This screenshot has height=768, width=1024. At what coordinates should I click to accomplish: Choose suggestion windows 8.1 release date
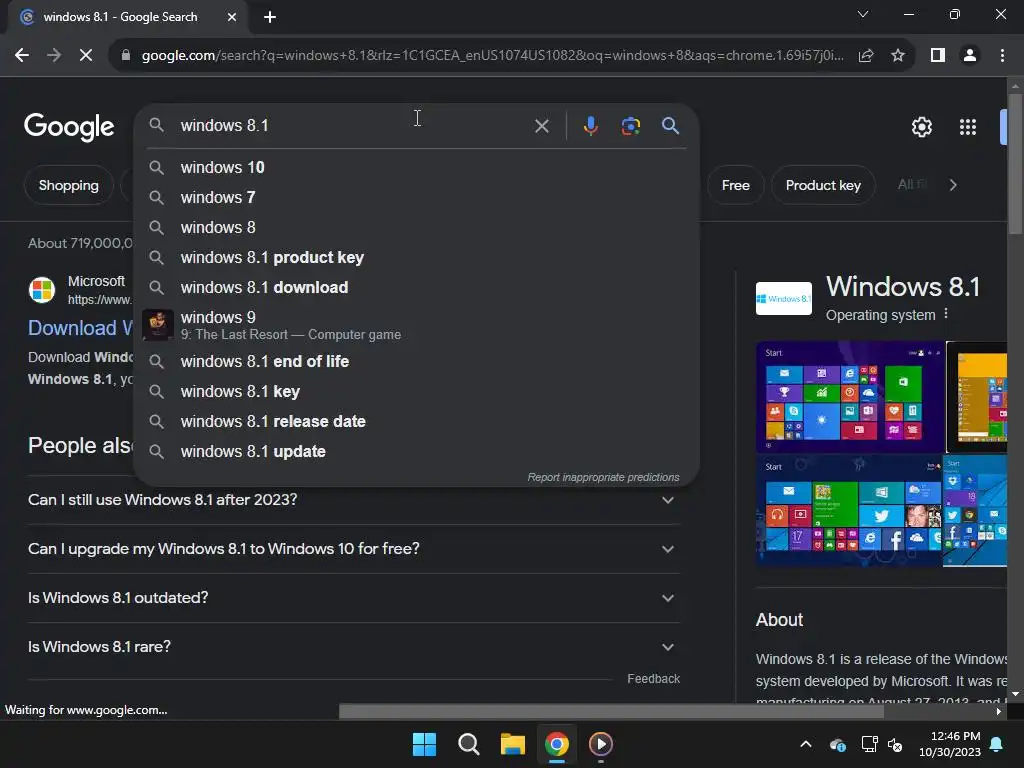416,422
